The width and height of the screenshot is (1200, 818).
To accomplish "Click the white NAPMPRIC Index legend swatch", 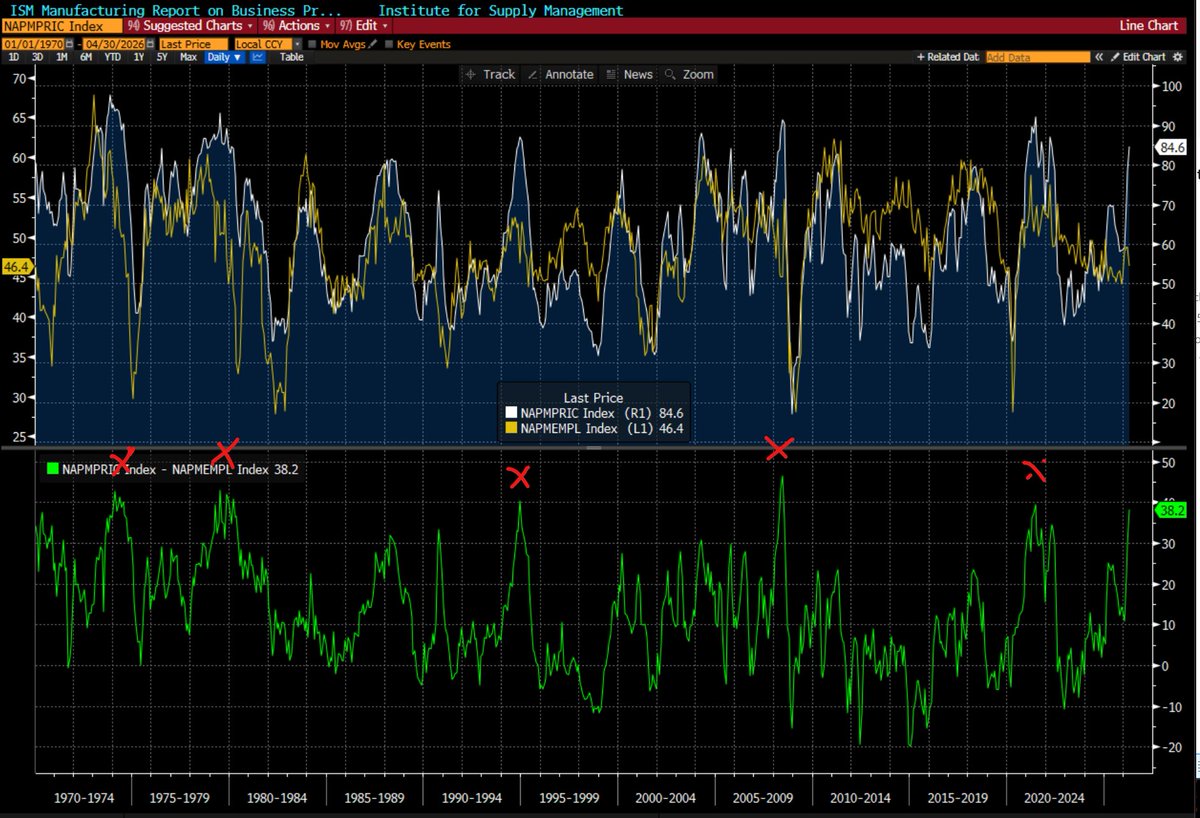I will 512,412.
